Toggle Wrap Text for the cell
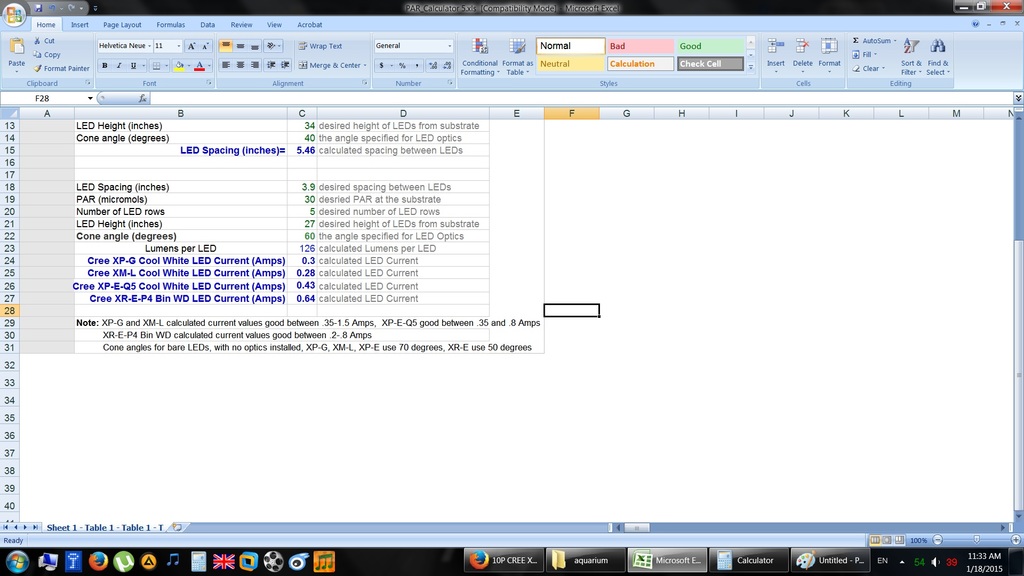 tap(320, 46)
